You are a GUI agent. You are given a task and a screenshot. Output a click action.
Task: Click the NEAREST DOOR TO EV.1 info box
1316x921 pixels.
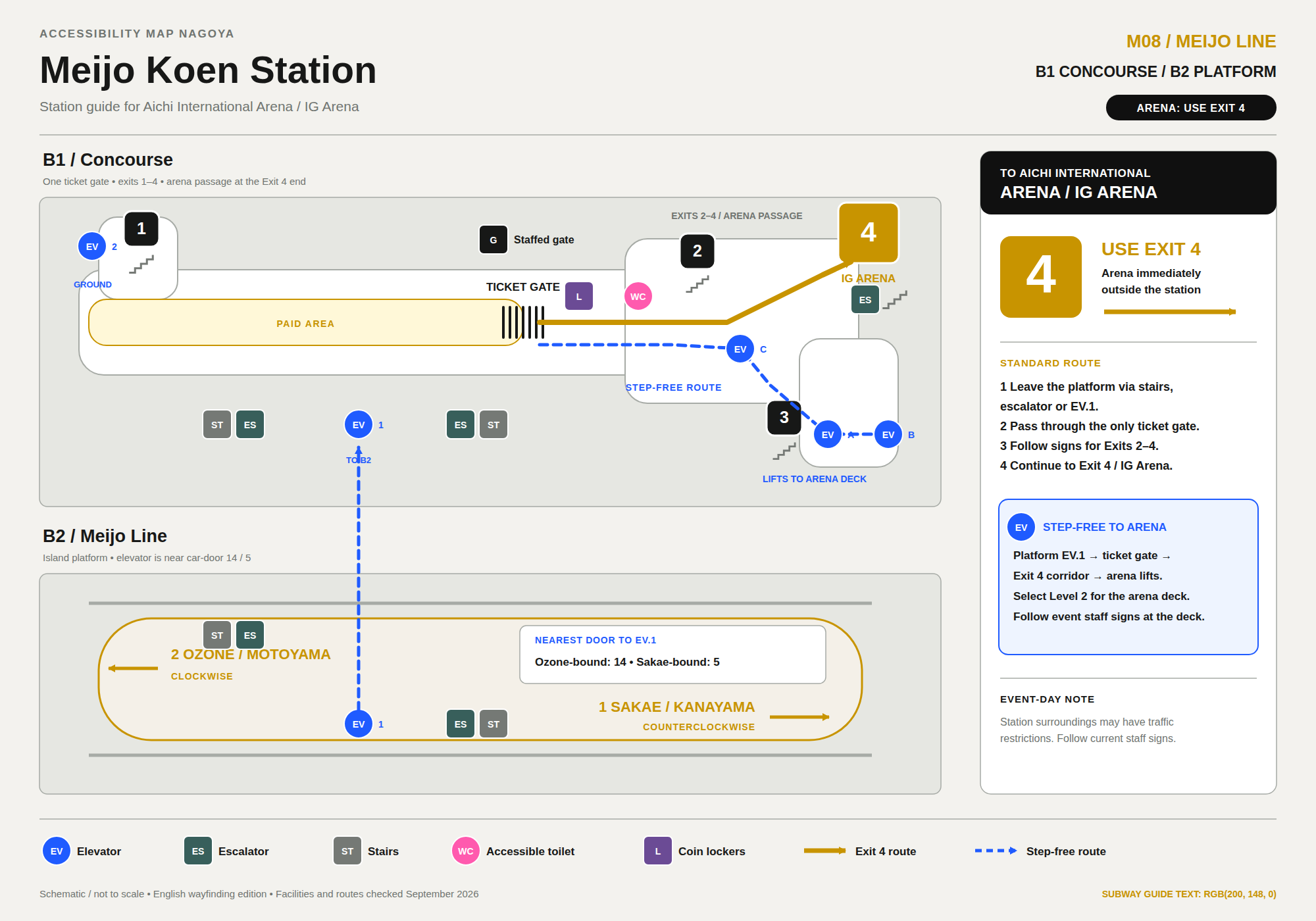[x=672, y=655]
